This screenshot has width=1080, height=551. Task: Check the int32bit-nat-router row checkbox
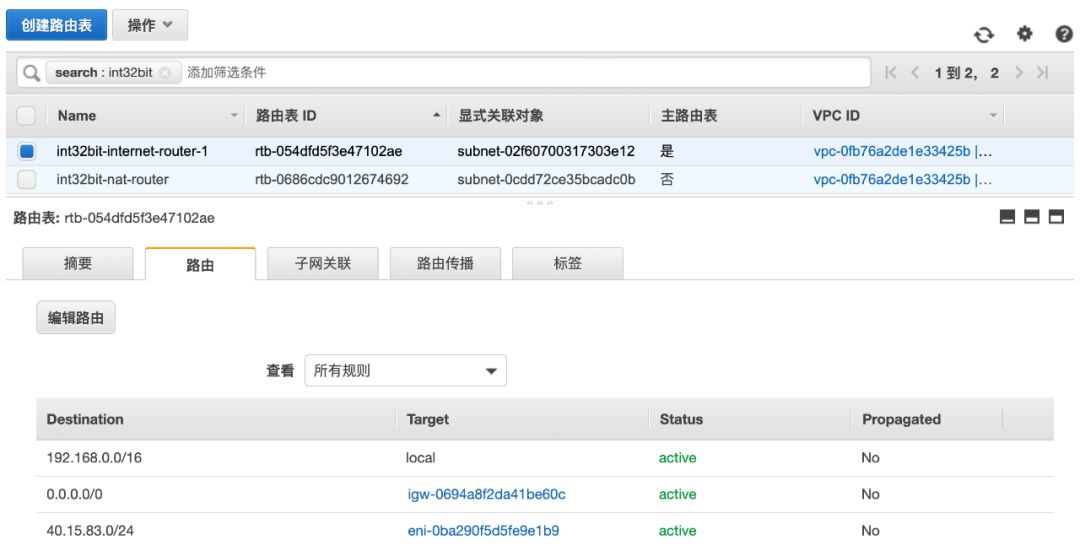coord(26,180)
